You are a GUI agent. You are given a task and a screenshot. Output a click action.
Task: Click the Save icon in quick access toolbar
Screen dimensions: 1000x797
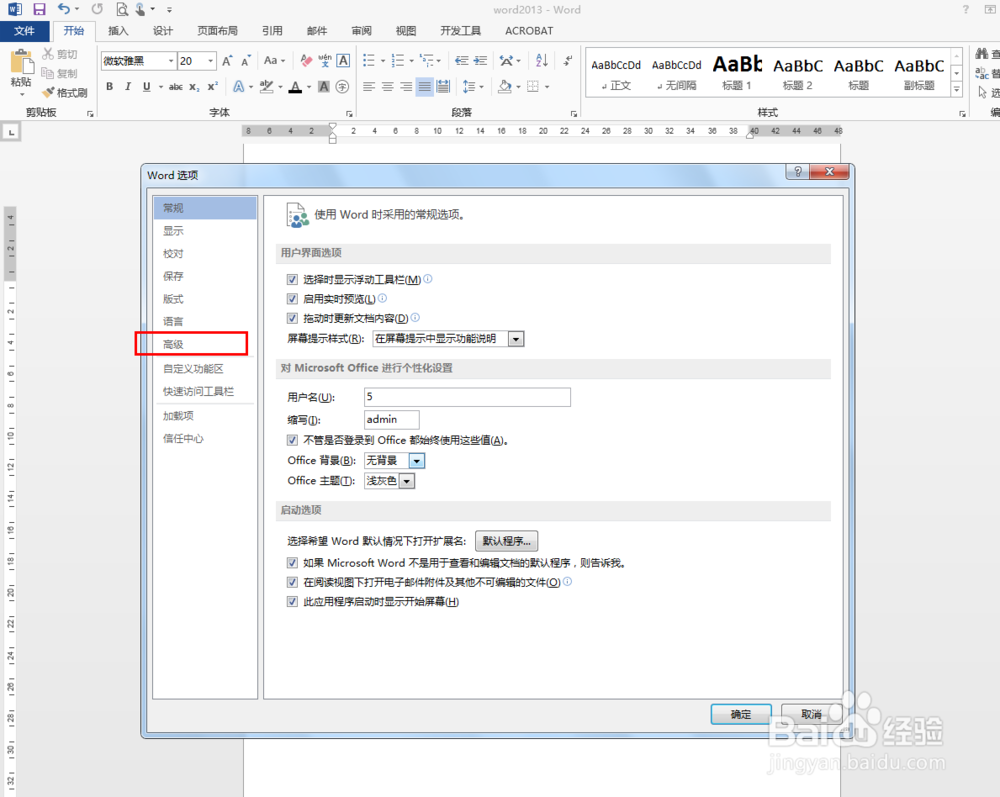(x=39, y=9)
